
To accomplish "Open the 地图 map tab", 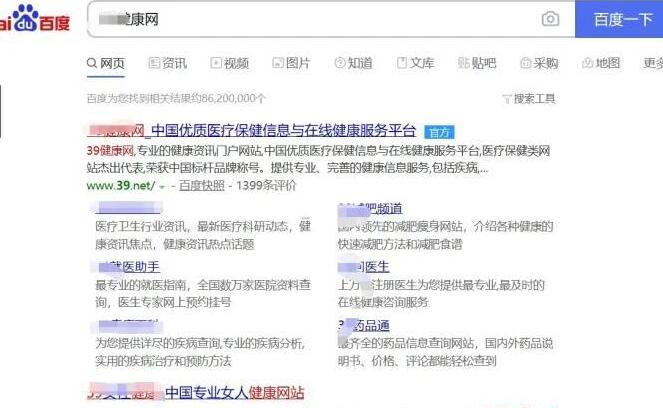I will (601, 63).
